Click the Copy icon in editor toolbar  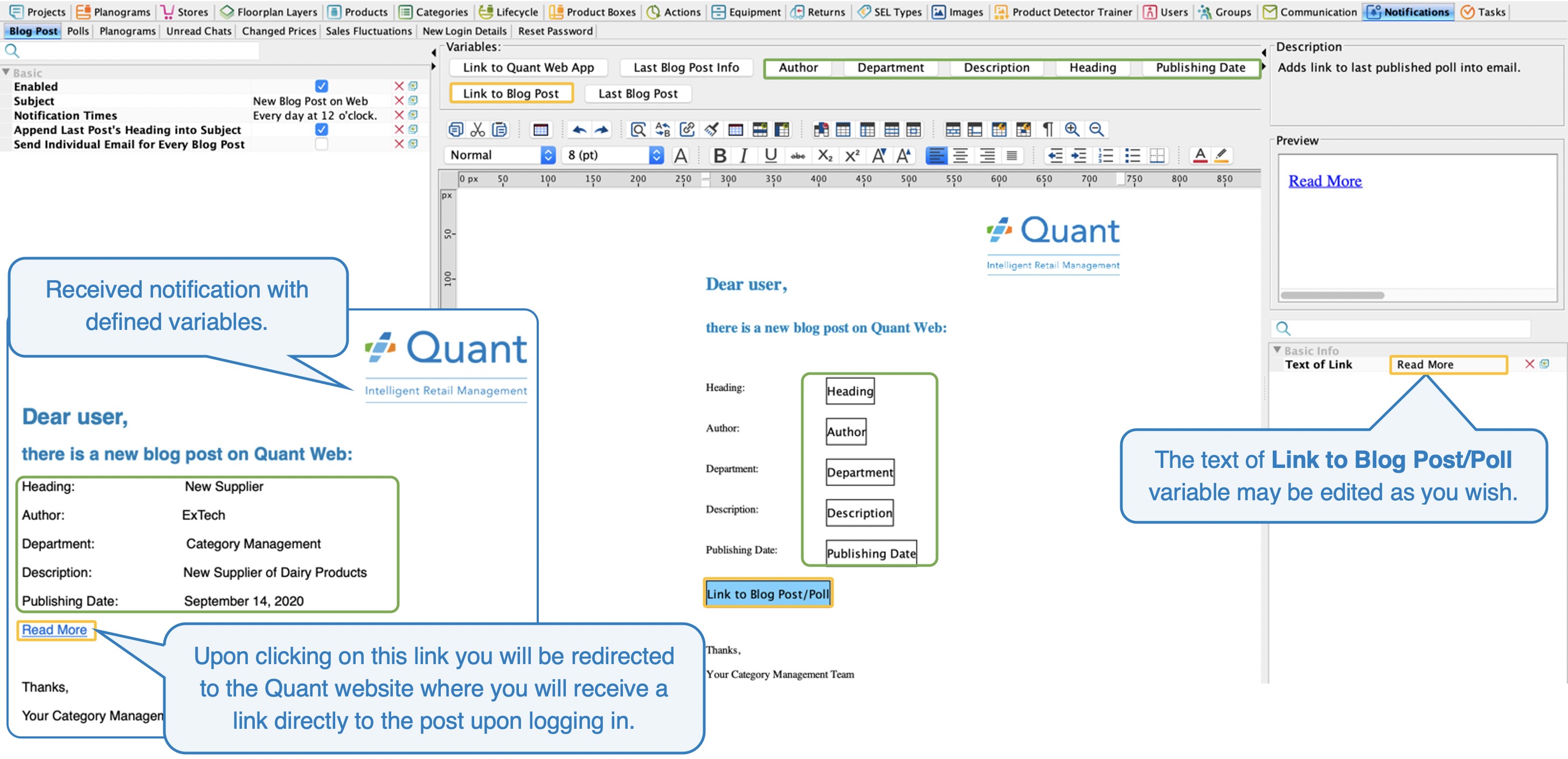[455, 129]
